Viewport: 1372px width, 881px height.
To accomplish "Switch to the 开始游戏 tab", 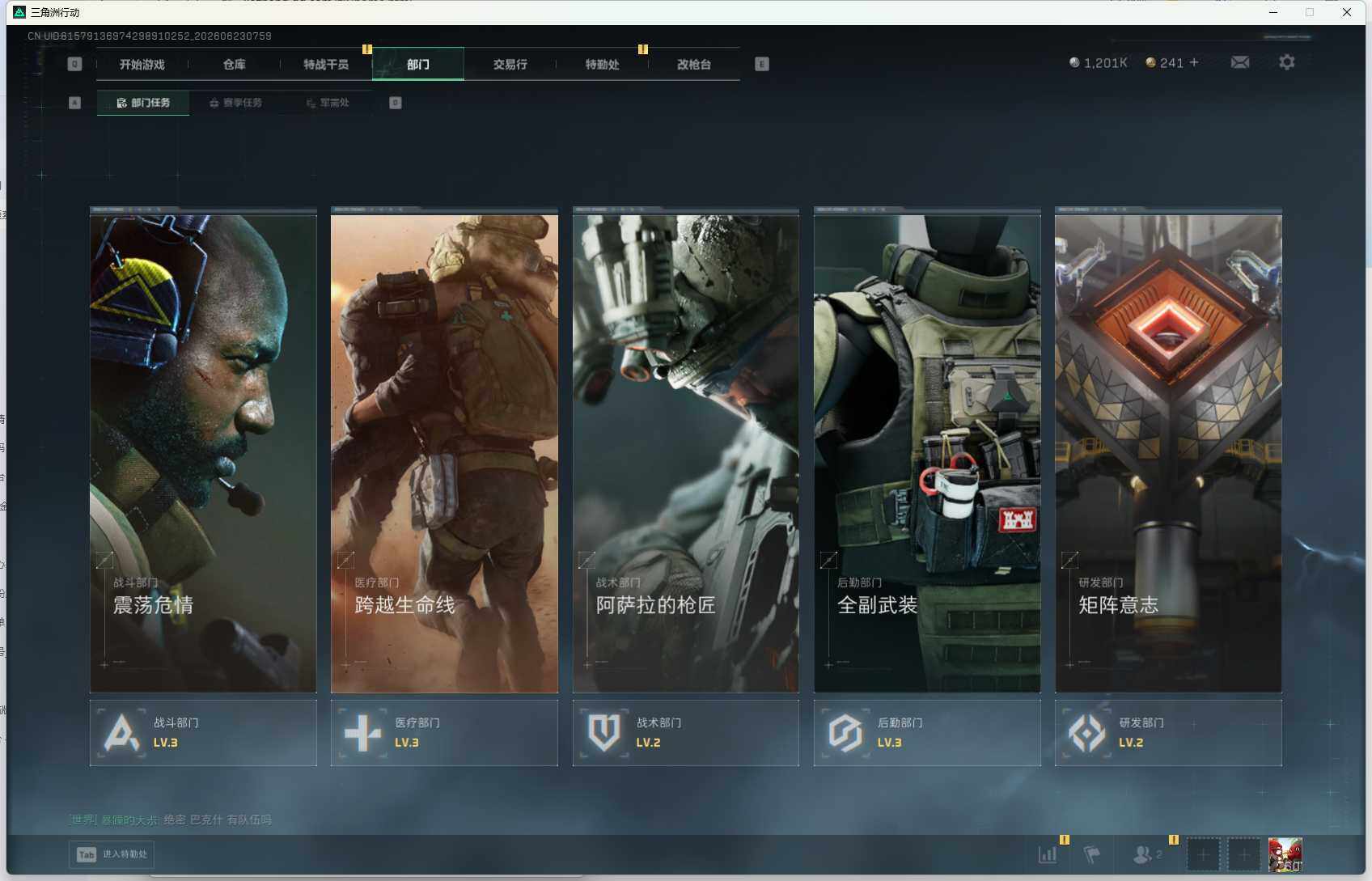I will pos(142,65).
